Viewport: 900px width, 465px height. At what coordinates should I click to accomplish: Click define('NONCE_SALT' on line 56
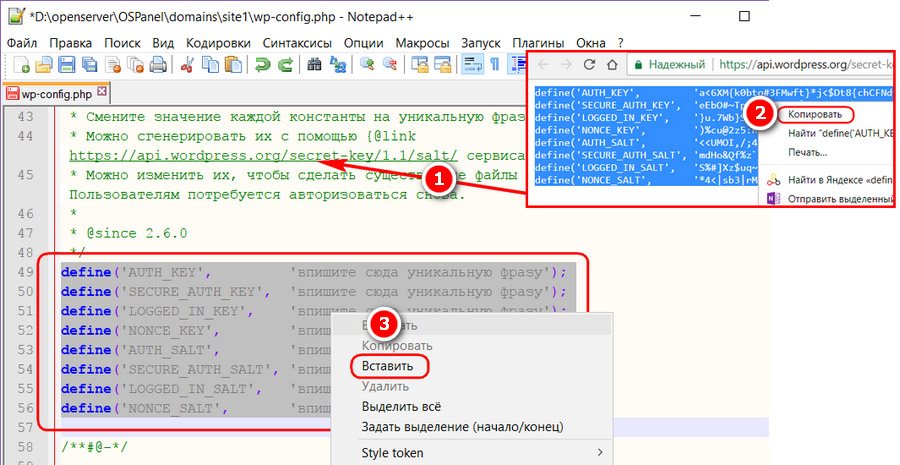145,408
